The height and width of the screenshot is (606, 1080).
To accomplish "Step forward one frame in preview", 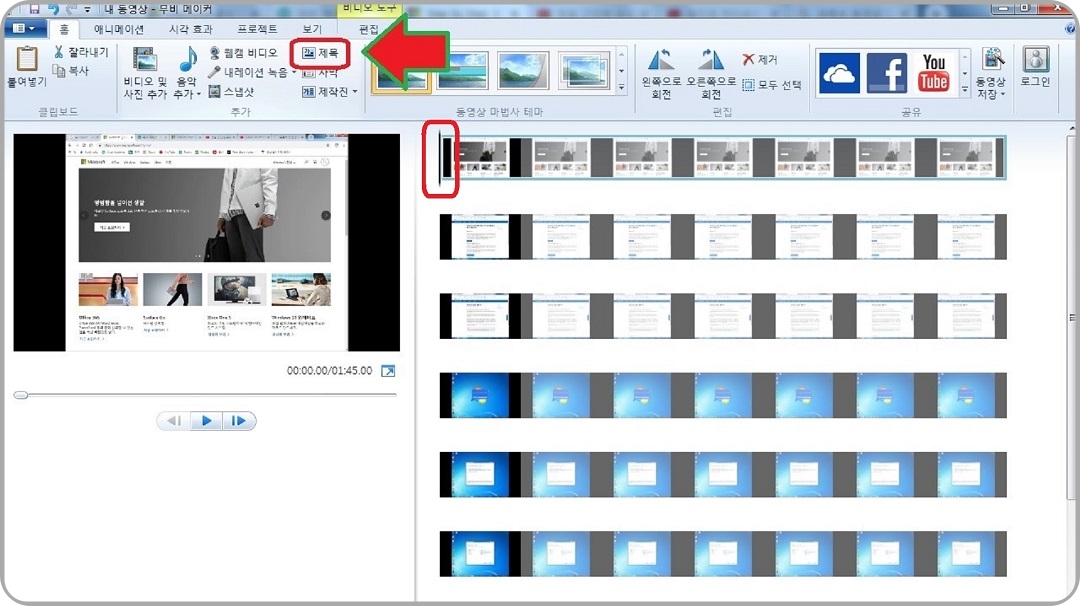I will (x=238, y=421).
